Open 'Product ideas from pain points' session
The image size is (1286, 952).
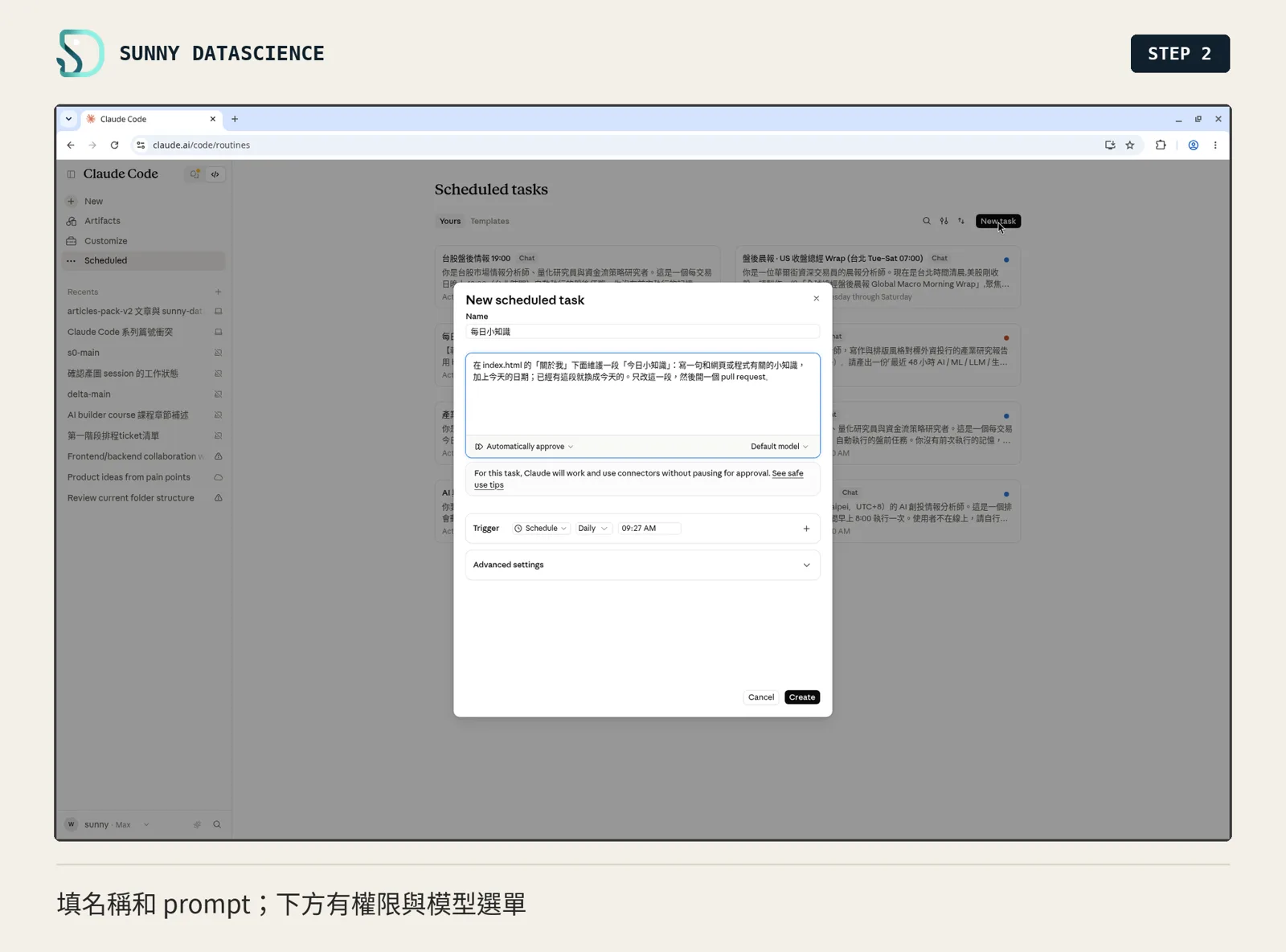click(144, 477)
